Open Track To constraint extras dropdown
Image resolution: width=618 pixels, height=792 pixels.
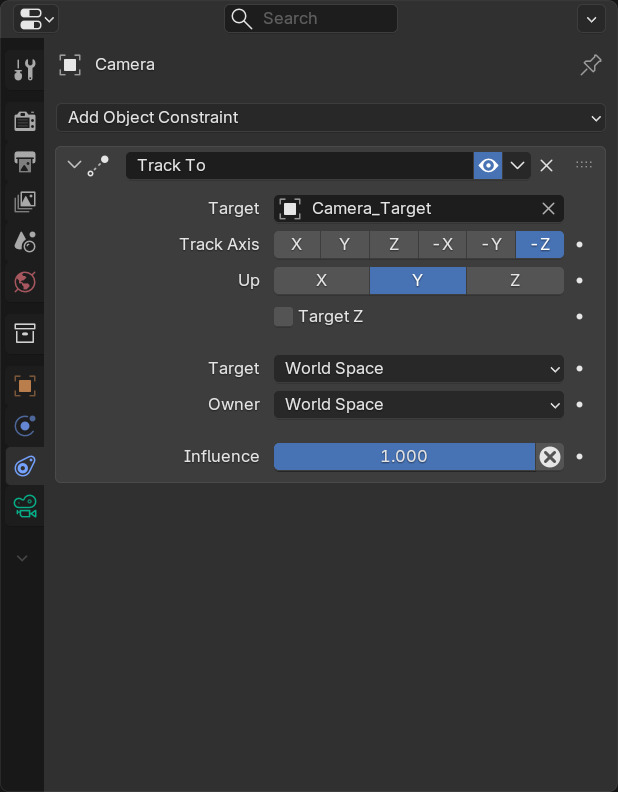[517, 166]
